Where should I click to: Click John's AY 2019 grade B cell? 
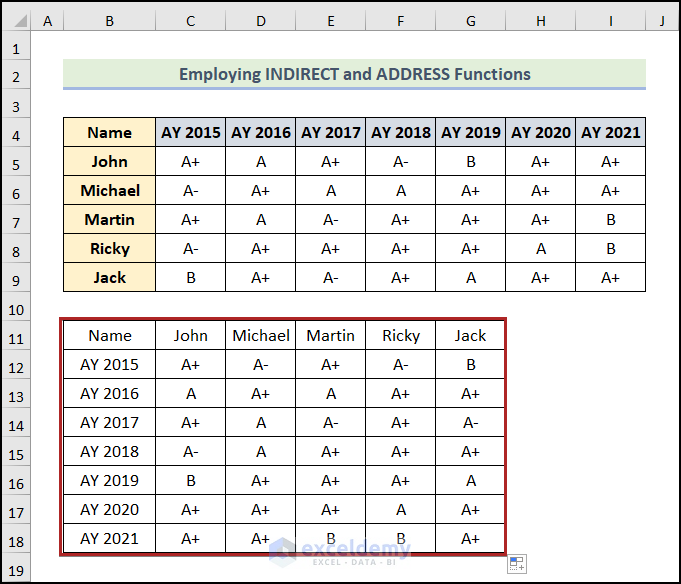click(x=471, y=162)
